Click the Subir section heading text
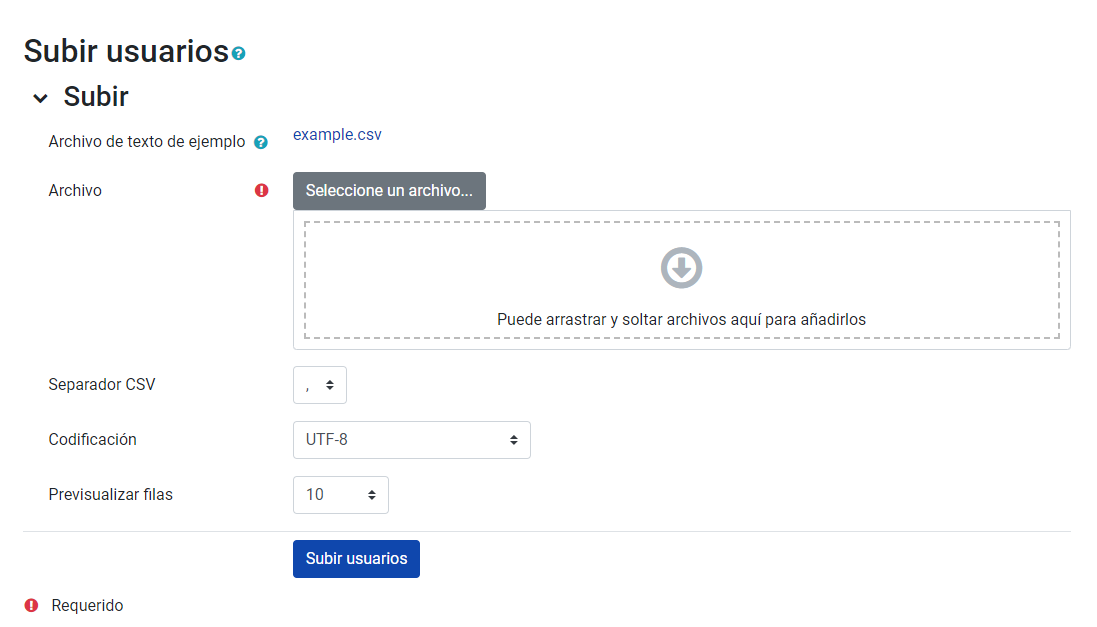The height and width of the screenshot is (627, 1097). (x=96, y=97)
